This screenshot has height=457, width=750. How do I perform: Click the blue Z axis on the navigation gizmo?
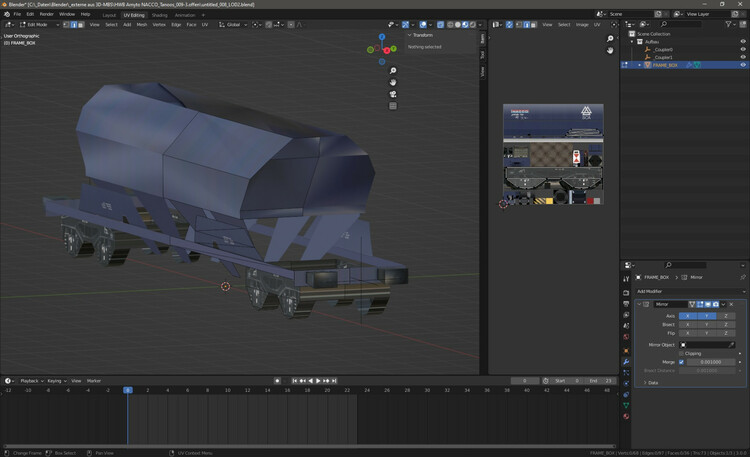[x=382, y=37]
